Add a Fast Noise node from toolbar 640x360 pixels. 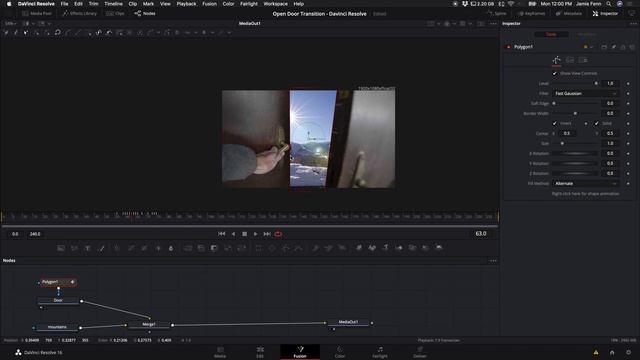(x=74, y=248)
